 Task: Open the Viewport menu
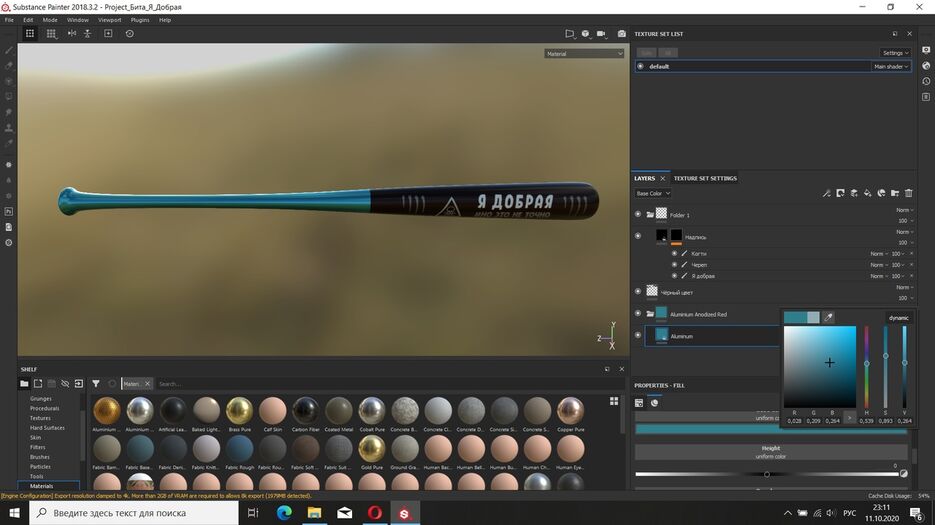(110, 20)
